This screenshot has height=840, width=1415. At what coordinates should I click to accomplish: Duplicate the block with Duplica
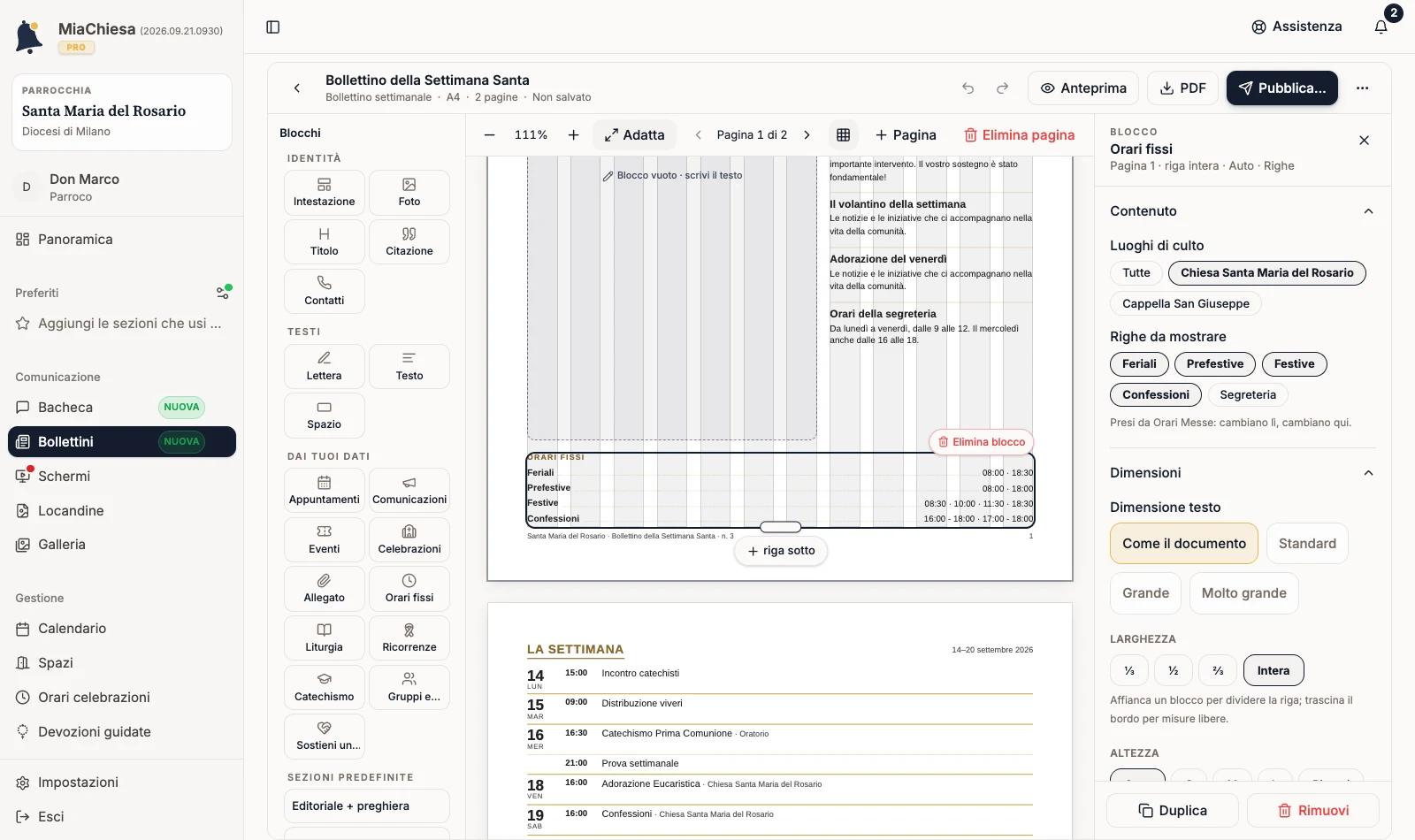pyautogui.click(x=1173, y=811)
